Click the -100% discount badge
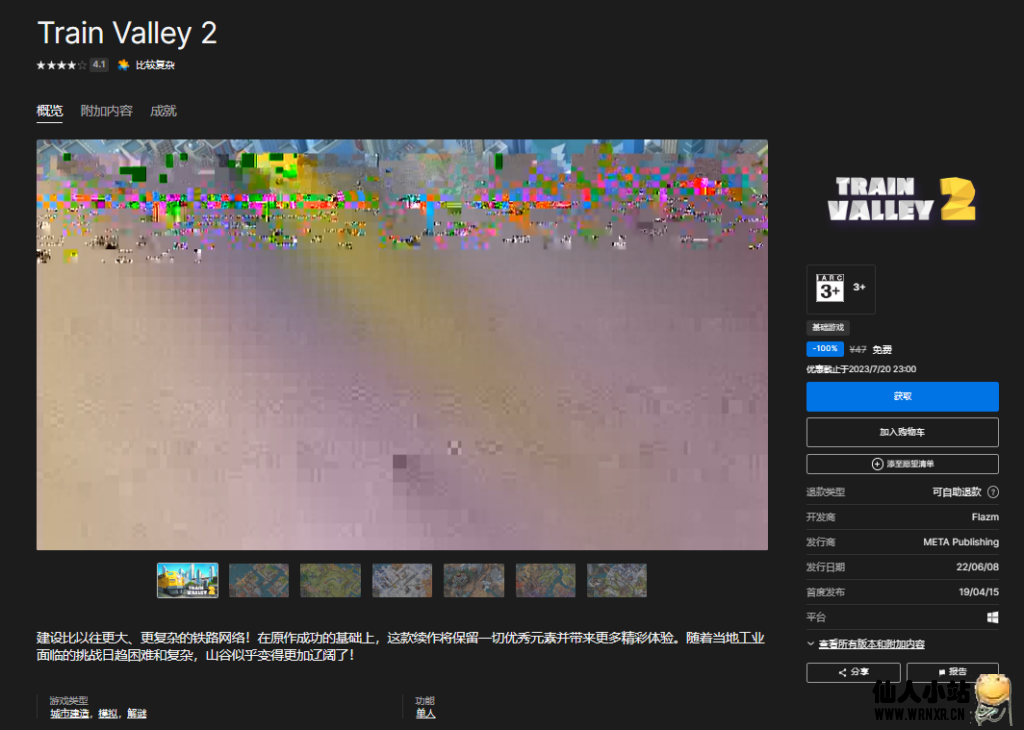The image size is (1024, 730). 825,349
